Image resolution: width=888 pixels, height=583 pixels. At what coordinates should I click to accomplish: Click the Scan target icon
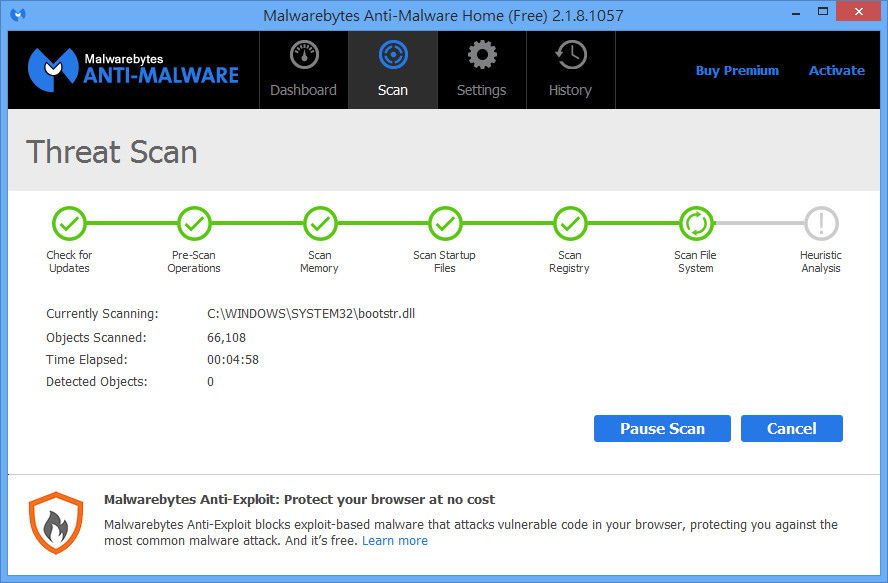pyautogui.click(x=393, y=55)
